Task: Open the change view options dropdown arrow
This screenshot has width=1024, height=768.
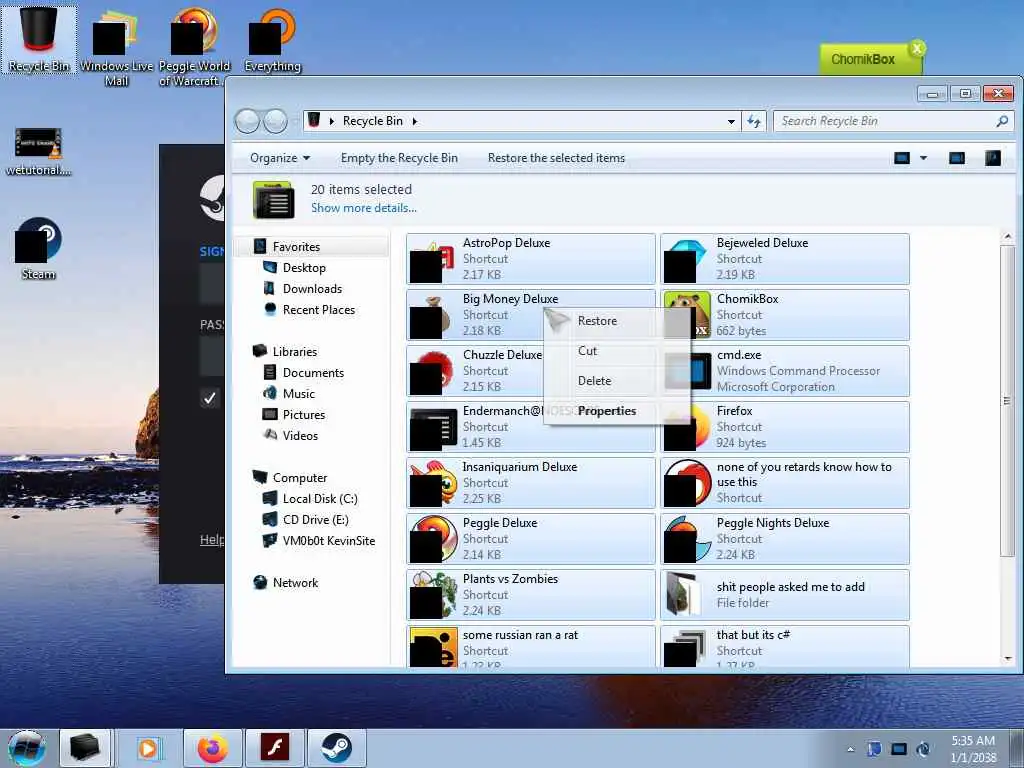Action: click(923, 158)
